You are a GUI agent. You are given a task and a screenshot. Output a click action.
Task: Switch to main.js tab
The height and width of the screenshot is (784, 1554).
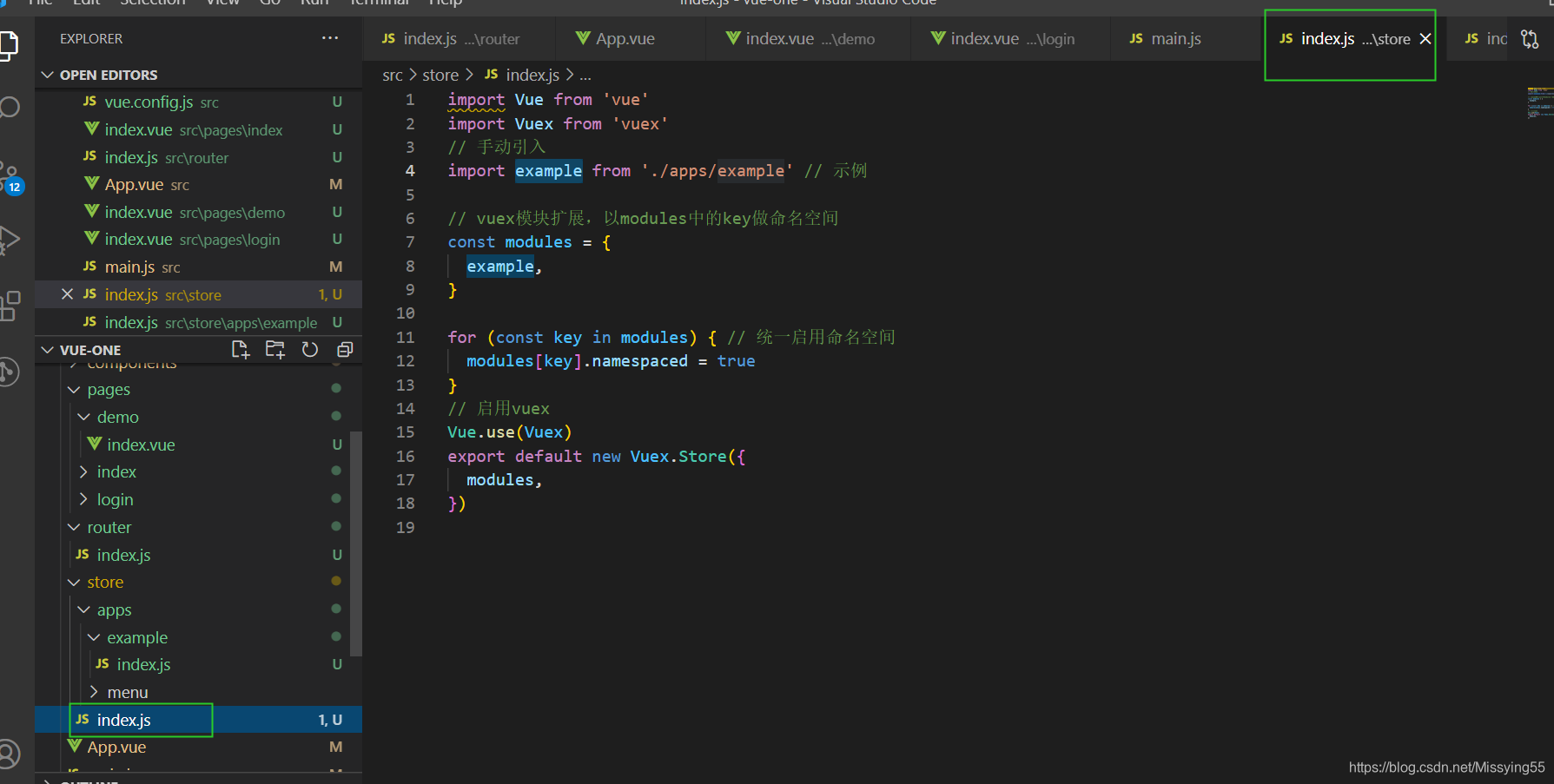(1187, 39)
